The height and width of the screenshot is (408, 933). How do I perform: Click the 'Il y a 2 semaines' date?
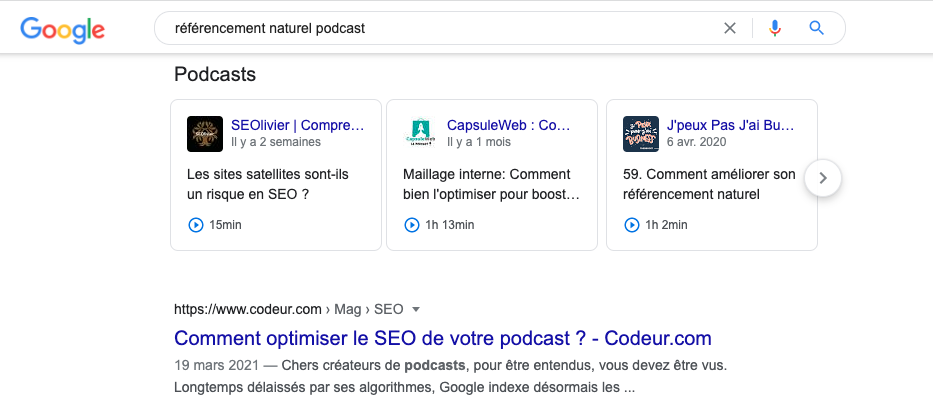(275, 142)
